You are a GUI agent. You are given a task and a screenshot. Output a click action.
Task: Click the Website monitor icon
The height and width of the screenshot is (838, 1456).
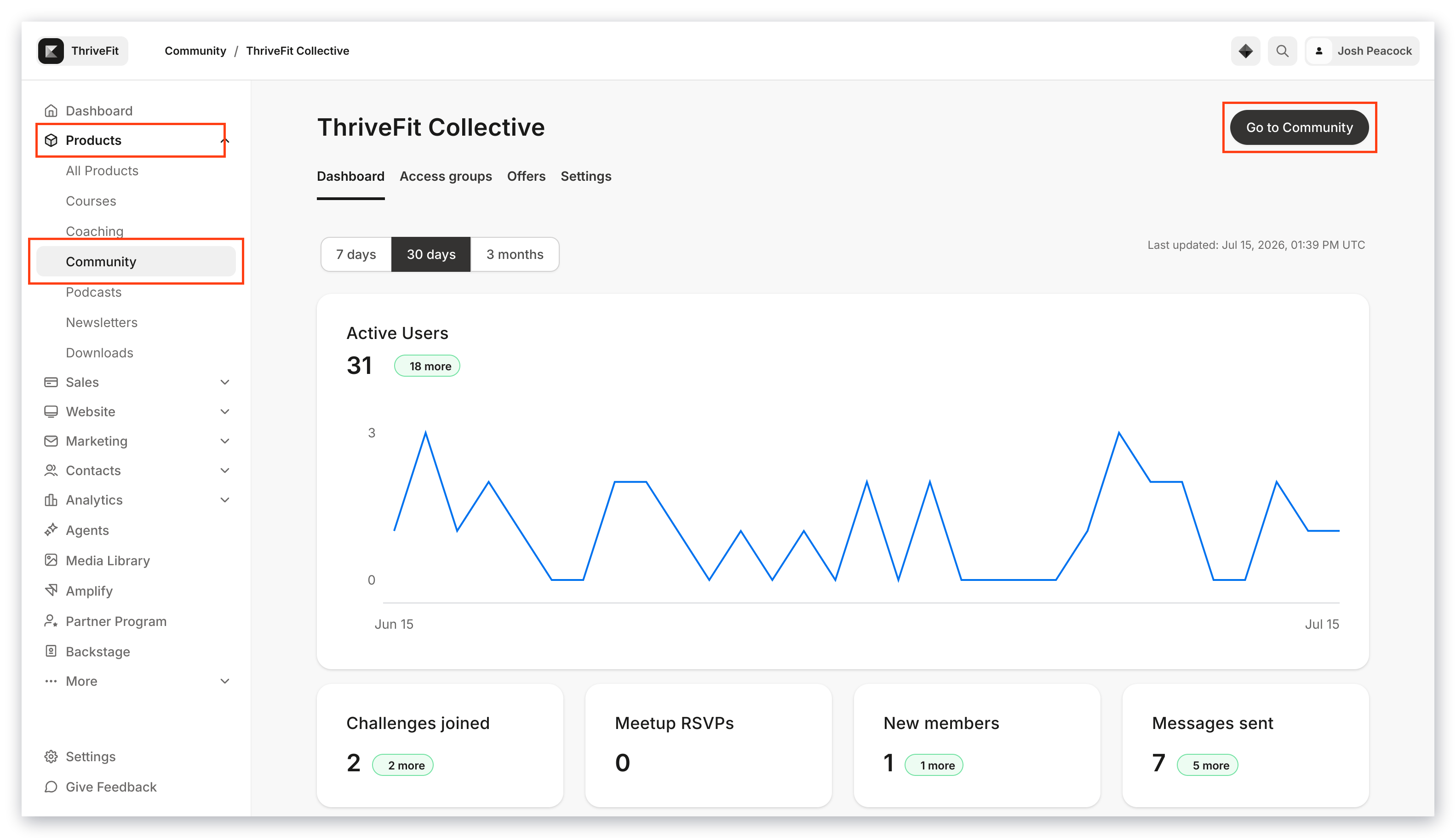(51, 412)
